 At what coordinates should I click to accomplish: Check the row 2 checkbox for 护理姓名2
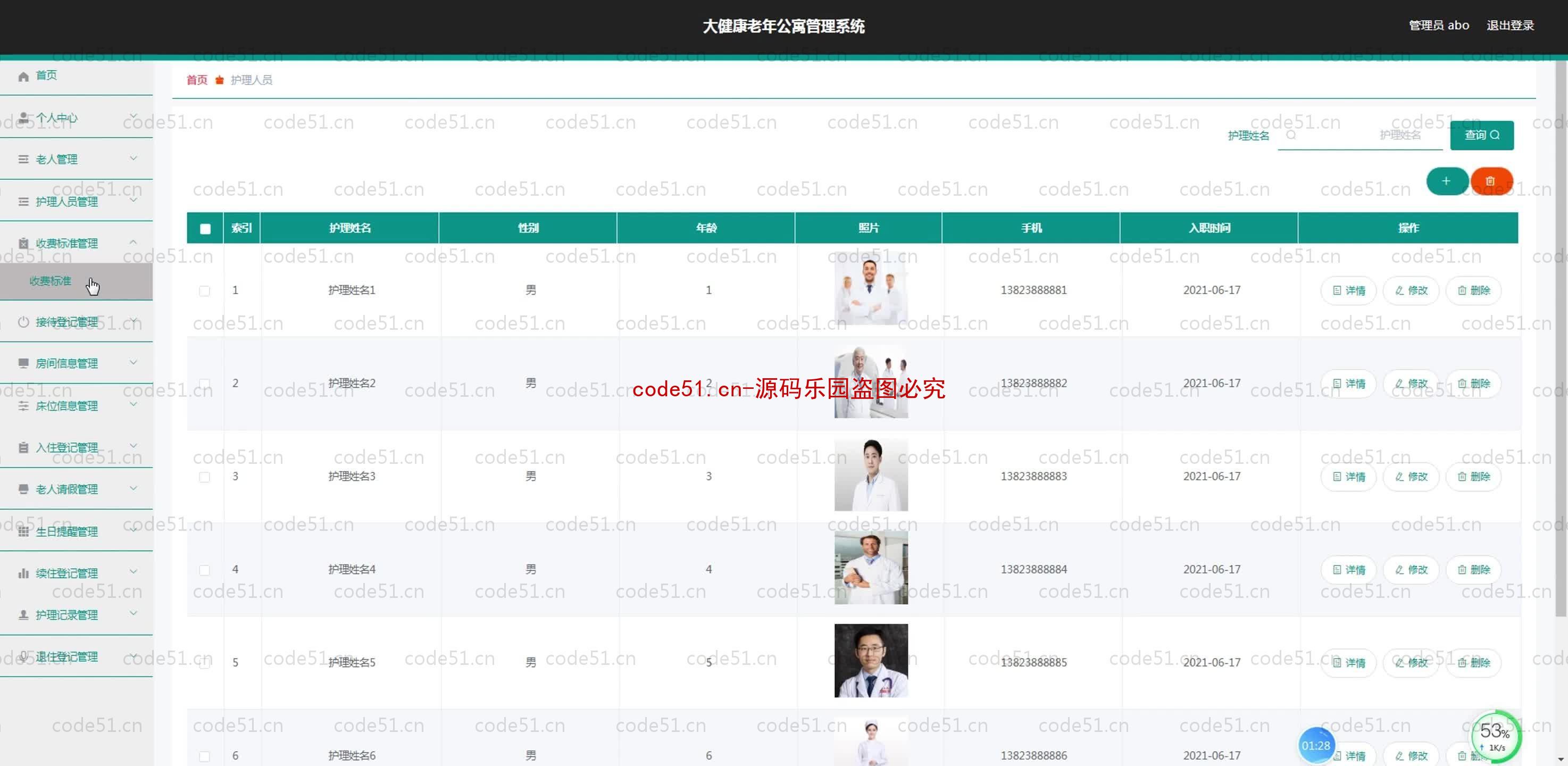pyautogui.click(x=205, y=384)
